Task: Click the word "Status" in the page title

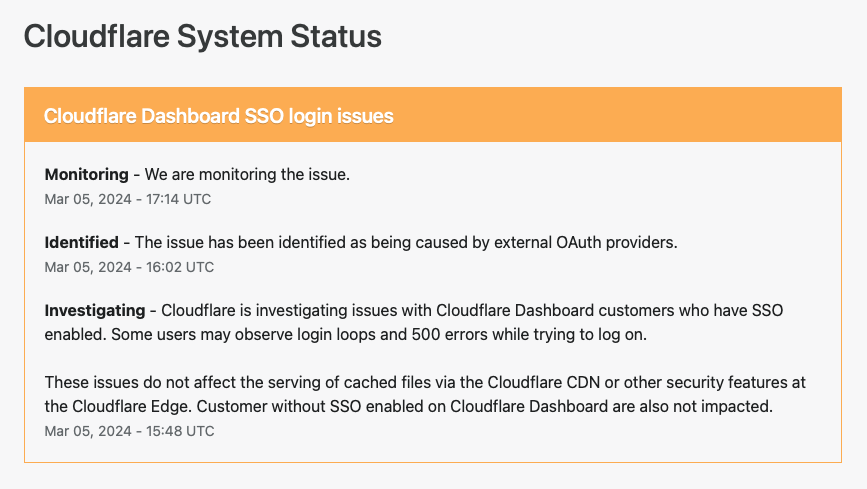Action: pos(332,37)
